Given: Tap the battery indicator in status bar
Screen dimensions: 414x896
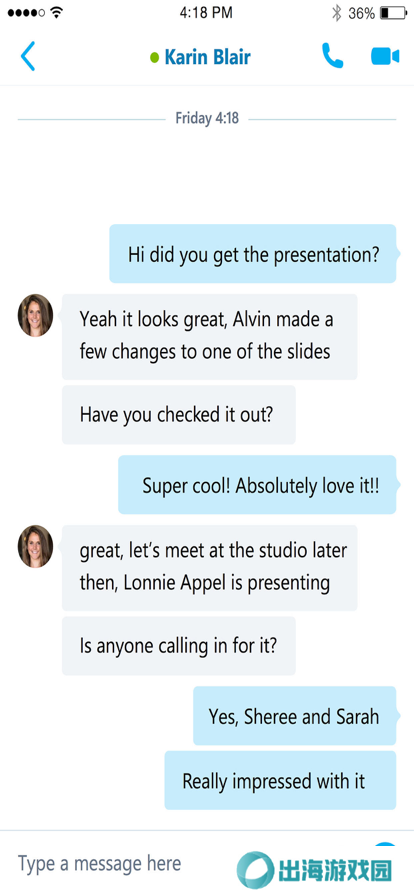Looking at the screenshot, I should 392,13.
